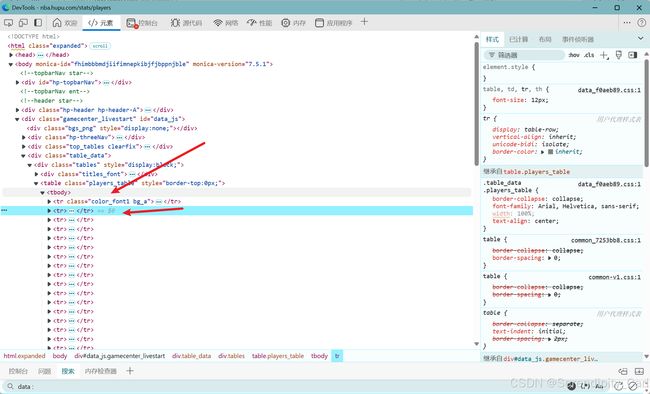Open the 性能 performance tab

(260, 23)
